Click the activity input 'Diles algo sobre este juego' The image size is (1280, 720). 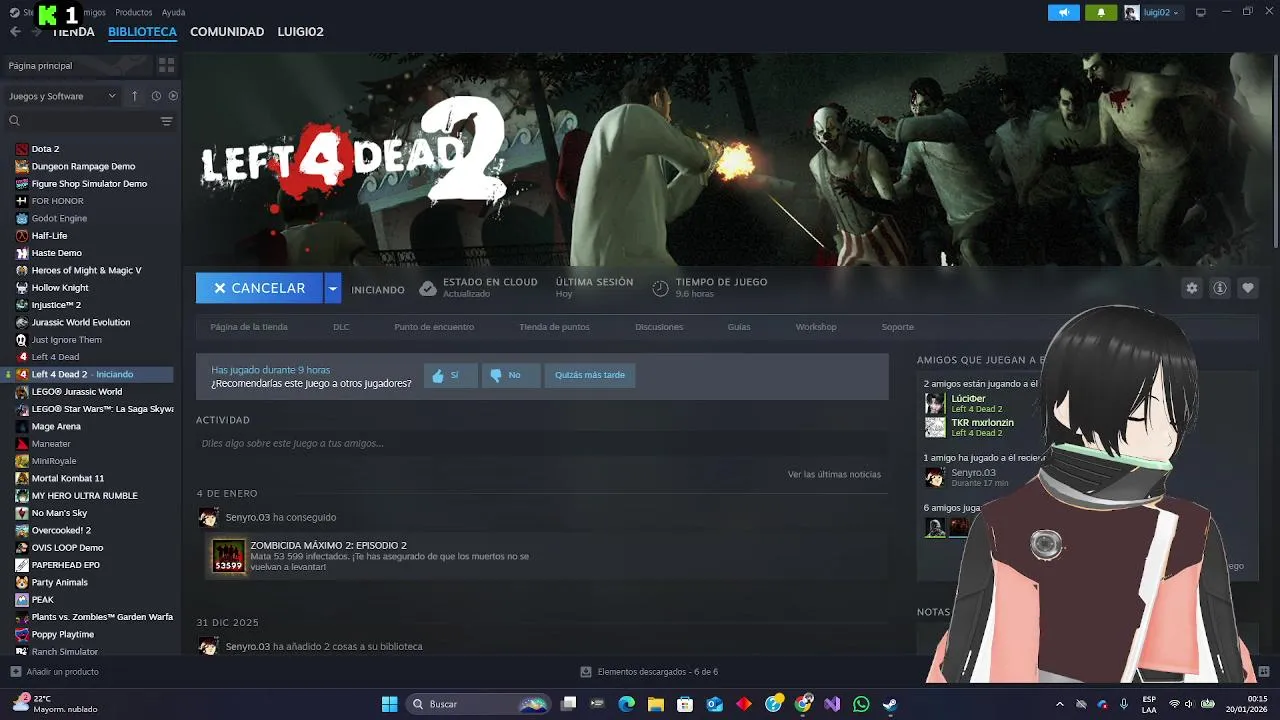540,443
